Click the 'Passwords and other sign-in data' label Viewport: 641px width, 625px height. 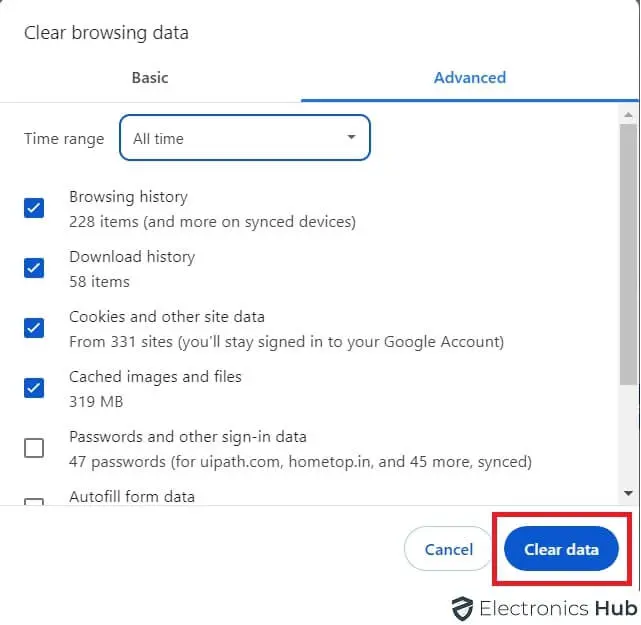(x=188, y=437)
